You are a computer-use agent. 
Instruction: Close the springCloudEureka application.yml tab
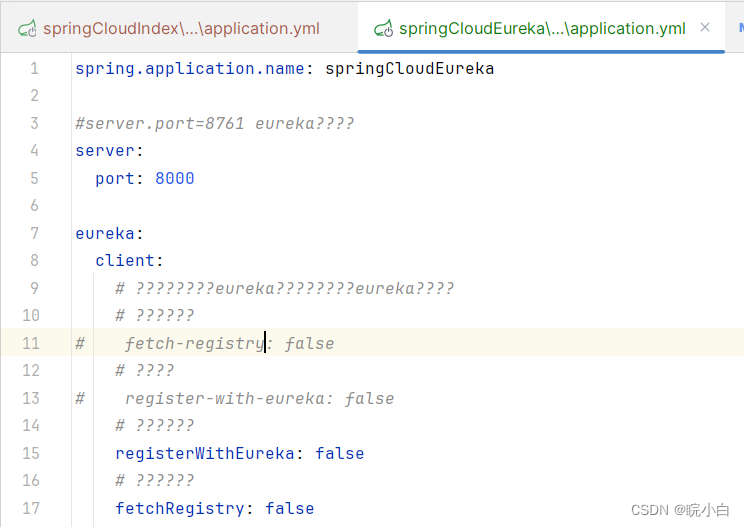705,28
